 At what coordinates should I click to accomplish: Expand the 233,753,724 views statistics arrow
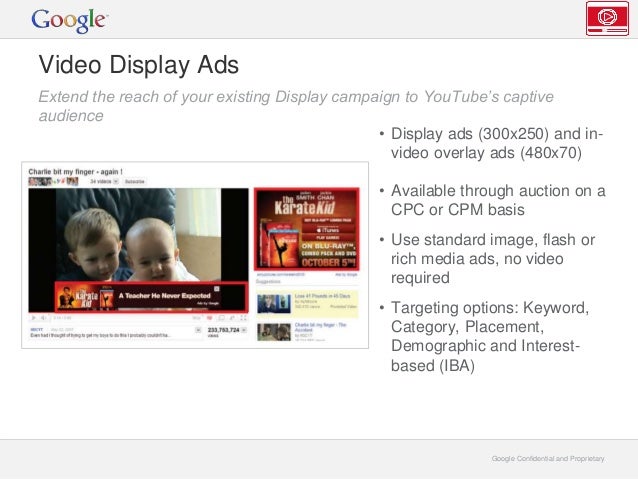click(x=244, y=330)
